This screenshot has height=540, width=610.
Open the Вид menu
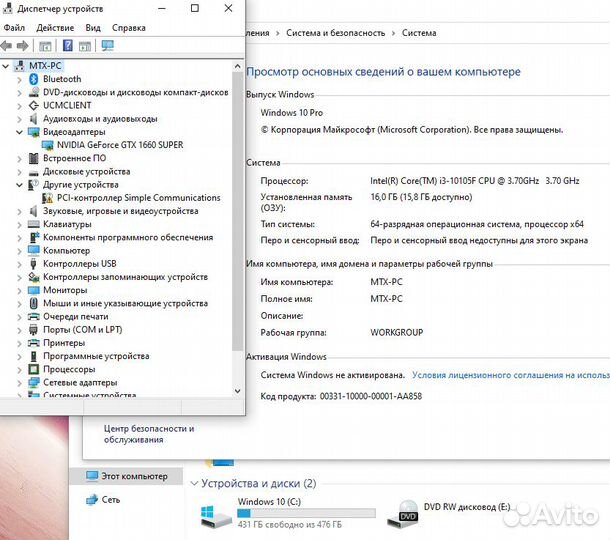[93, 28]
